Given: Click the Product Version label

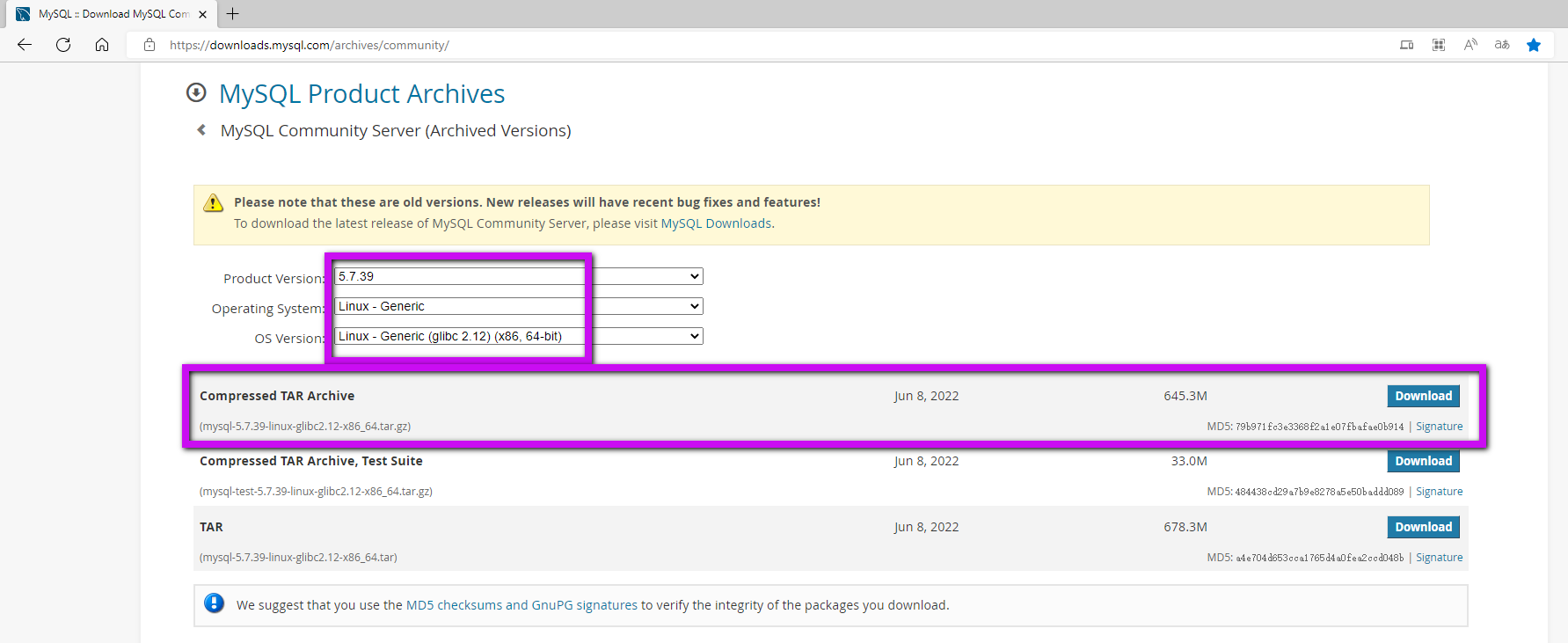Looking at the screenshot, I should pos(273,279).
